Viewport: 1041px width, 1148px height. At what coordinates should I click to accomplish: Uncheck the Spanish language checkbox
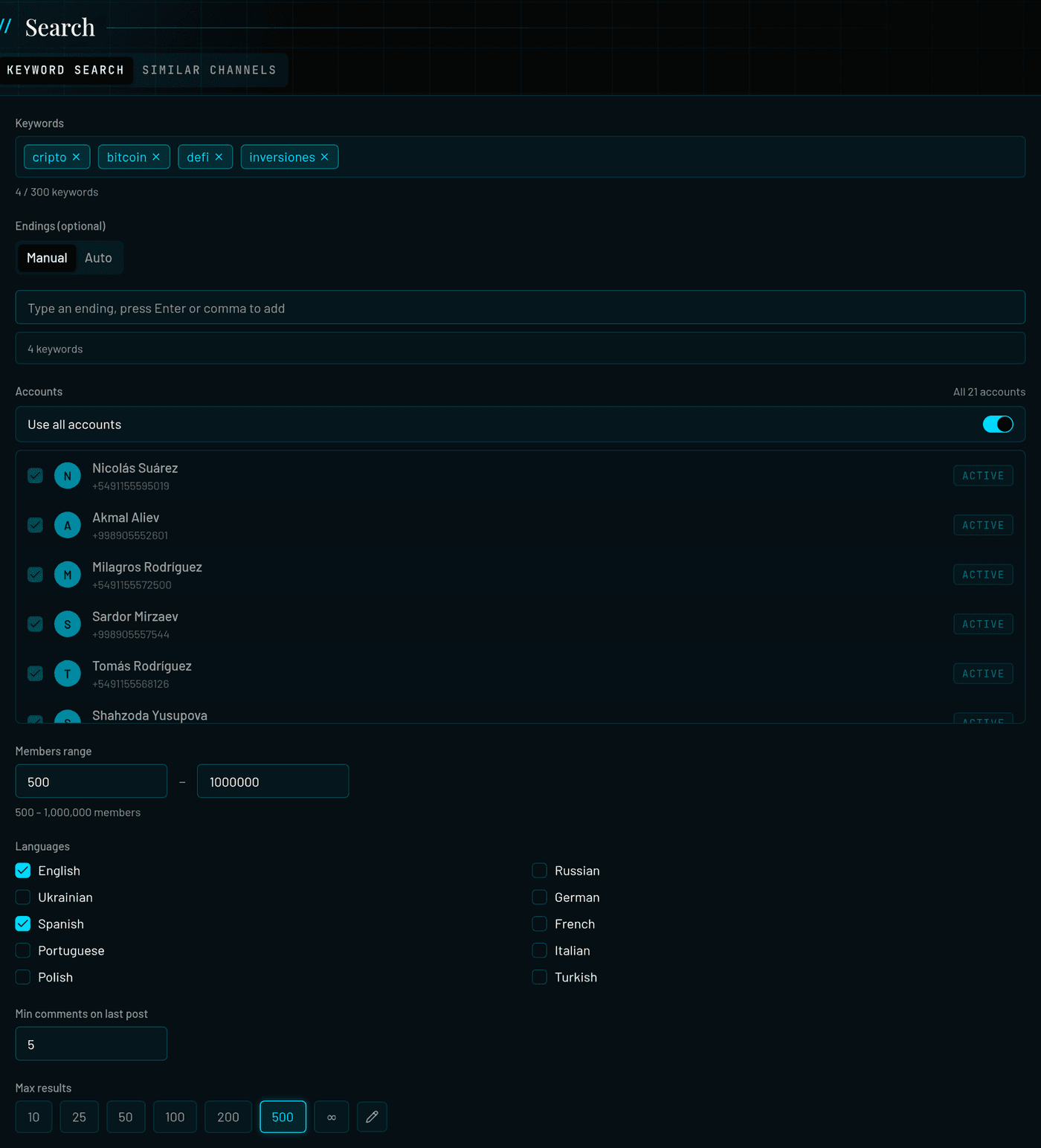click(23, 924)
